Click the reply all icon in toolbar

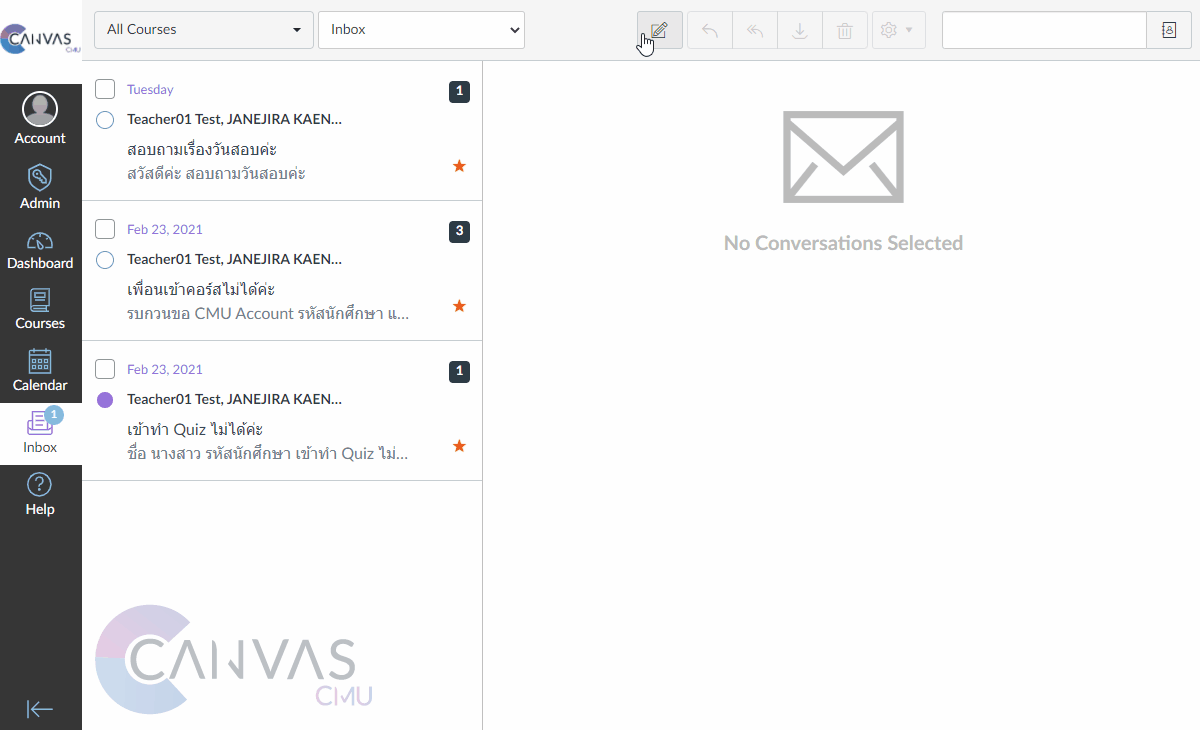click(755, 30)
